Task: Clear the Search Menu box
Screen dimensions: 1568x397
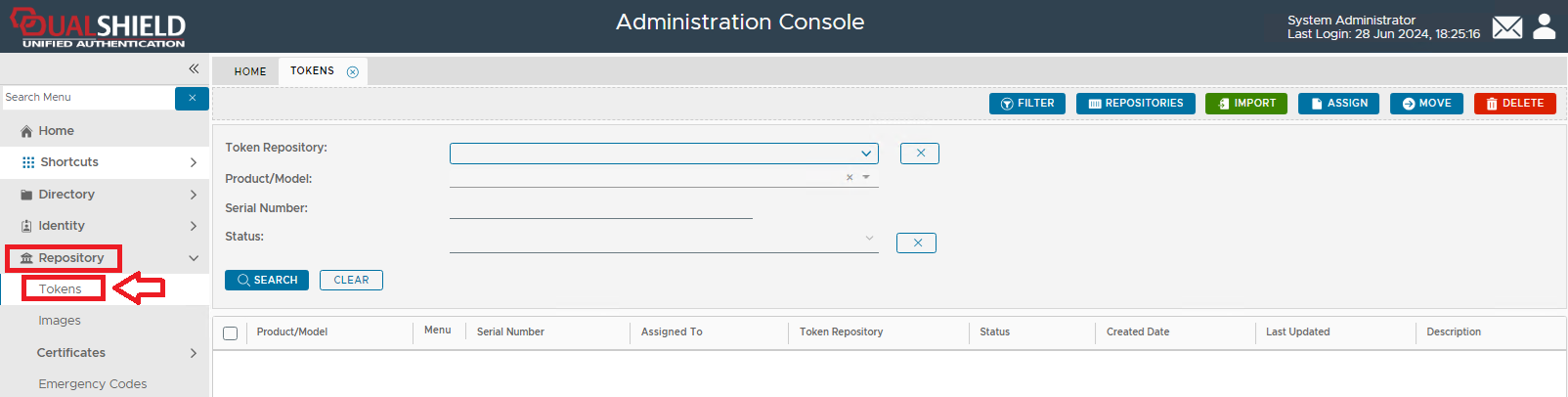Action: (192, 98)
